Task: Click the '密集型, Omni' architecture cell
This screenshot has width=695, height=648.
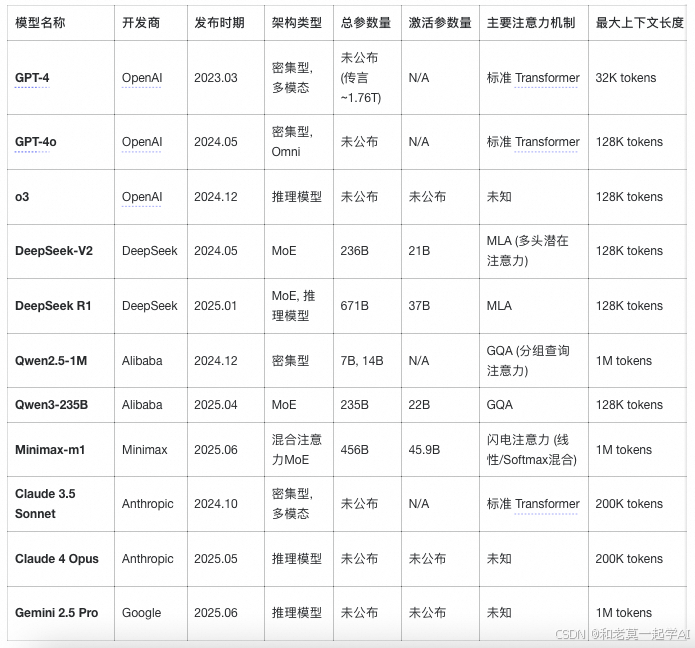Action: 299,142
